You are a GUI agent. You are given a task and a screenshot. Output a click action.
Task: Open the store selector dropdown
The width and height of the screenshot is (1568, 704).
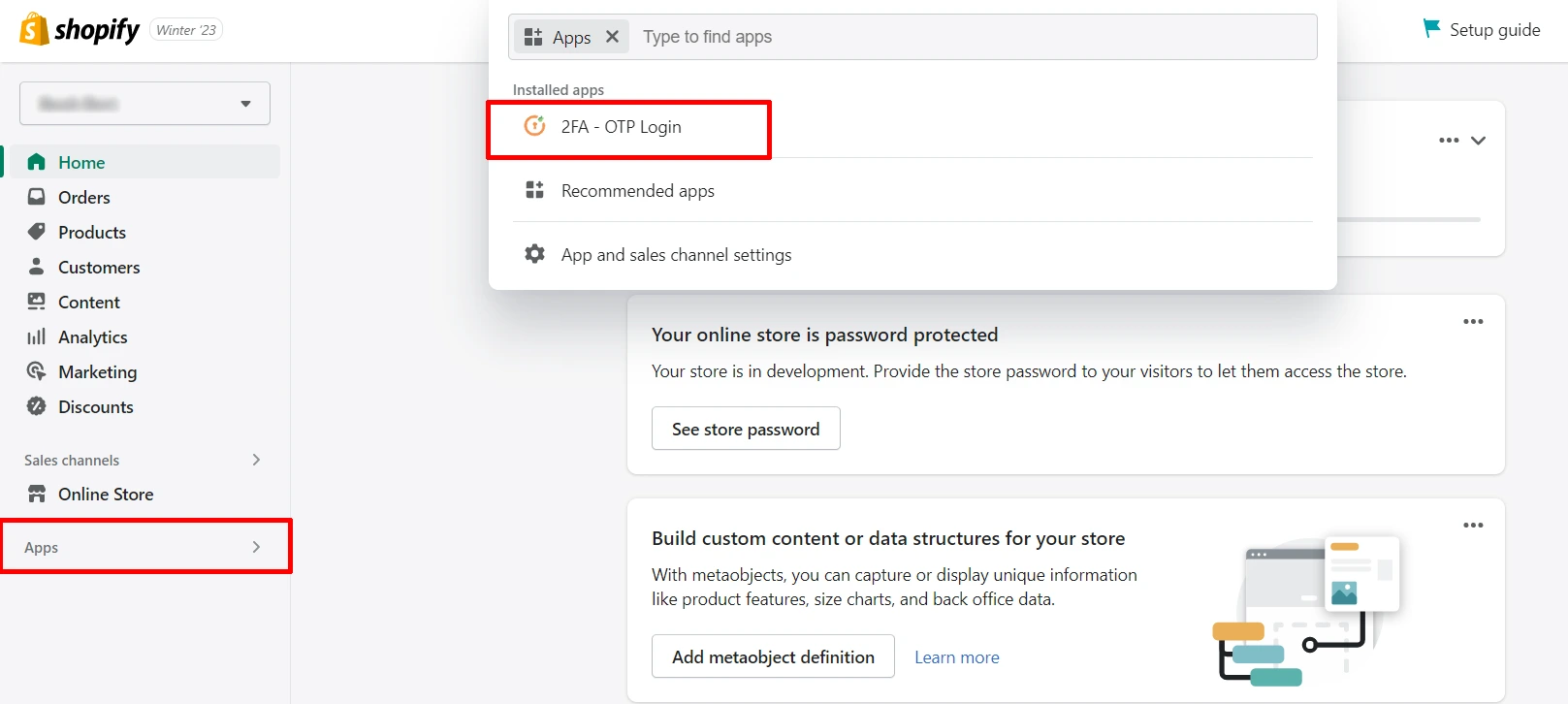click(144, 103)
